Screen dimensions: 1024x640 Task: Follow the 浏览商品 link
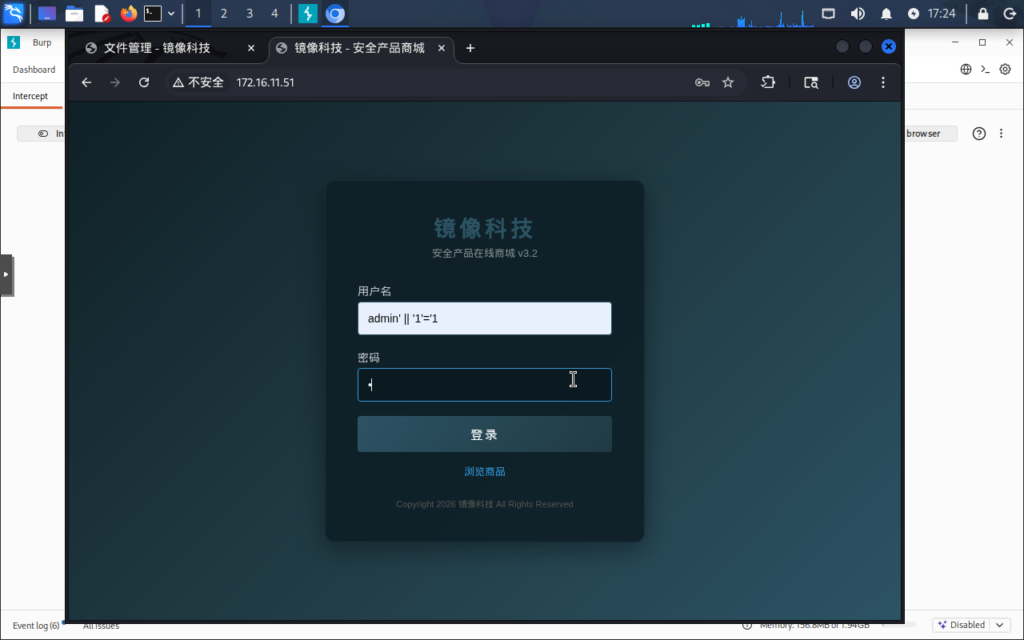coord(484,472)
